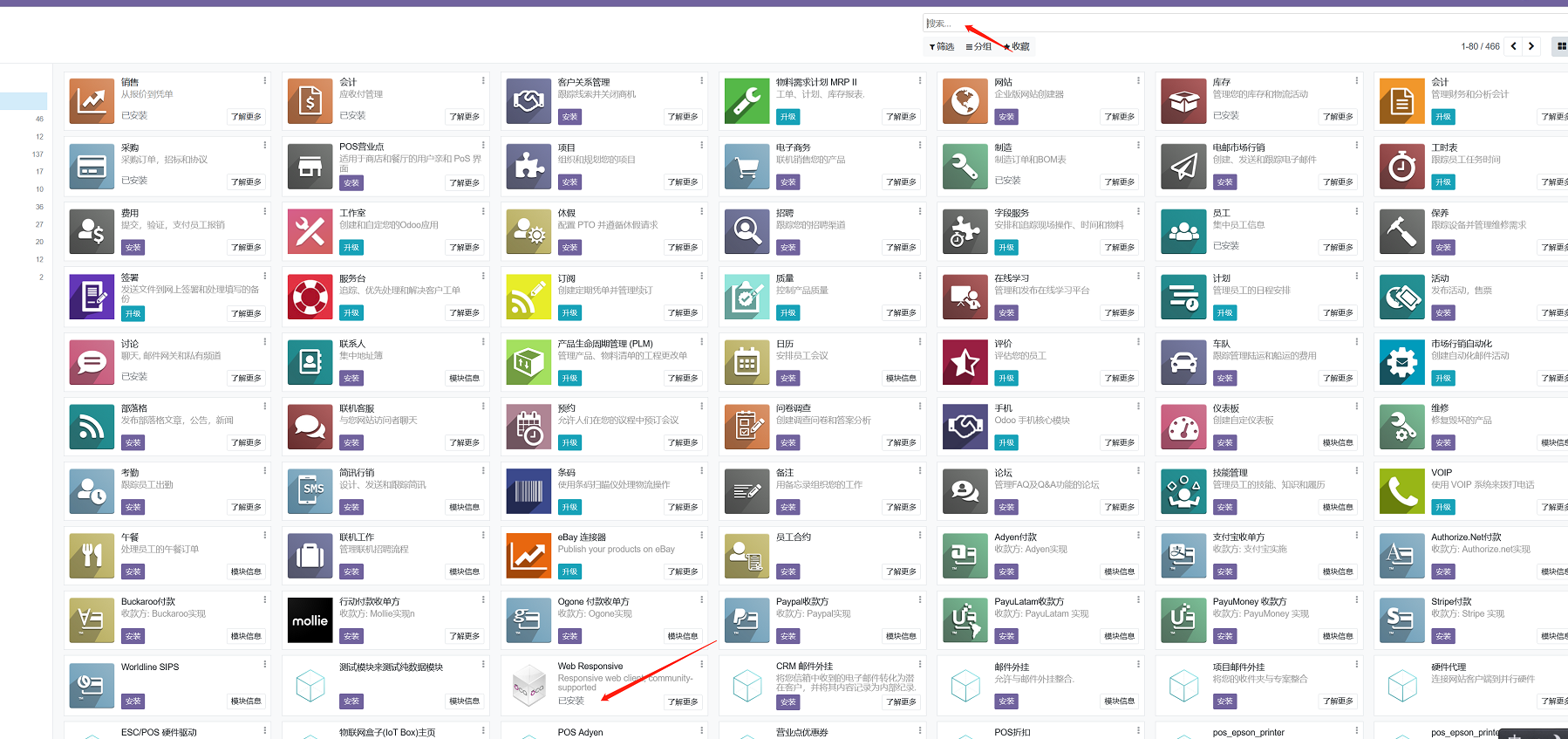Click the 物料需求计划 MRP II wrench icon

(747, 101)
